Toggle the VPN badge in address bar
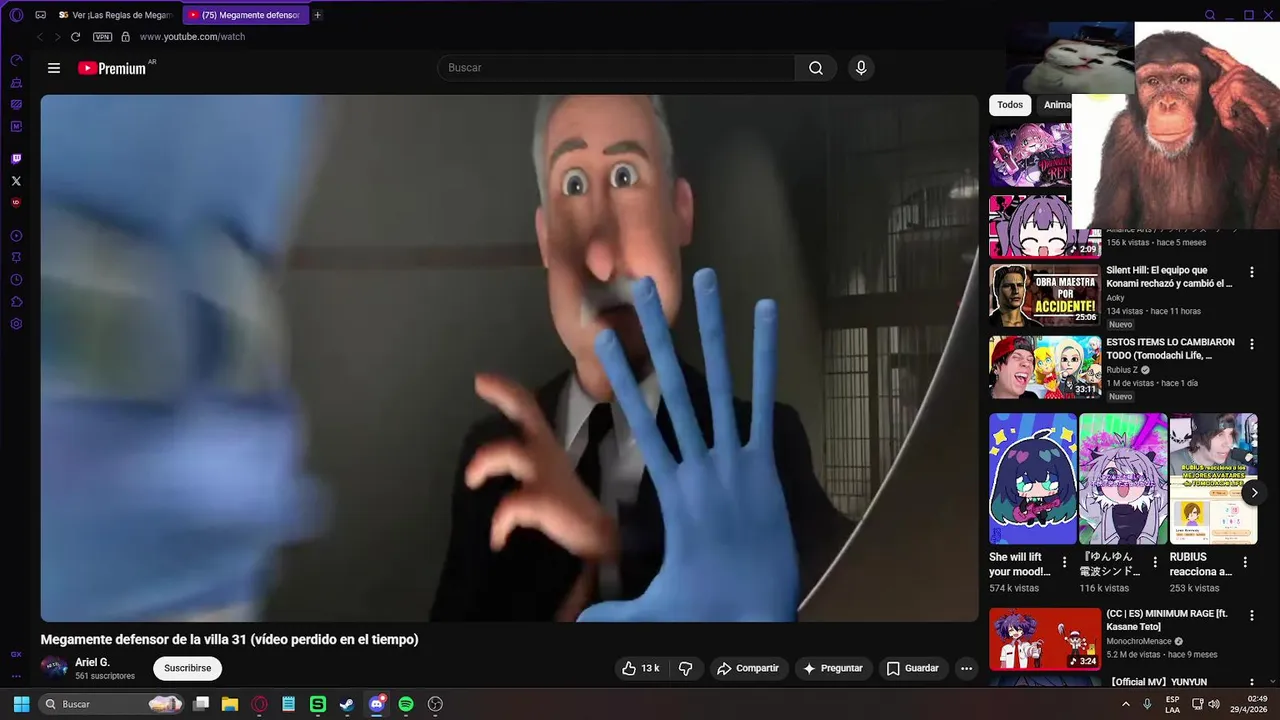The image size is (1280, 720). point(102,37)
